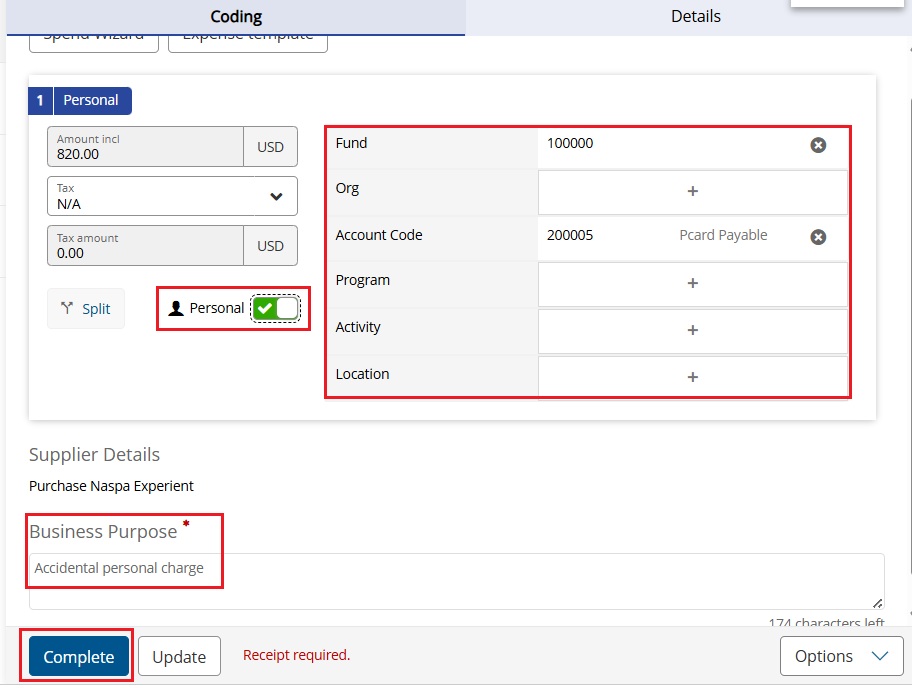Click the Personal person icon
This screenshot has width=912, height=688.
point(176,308)
